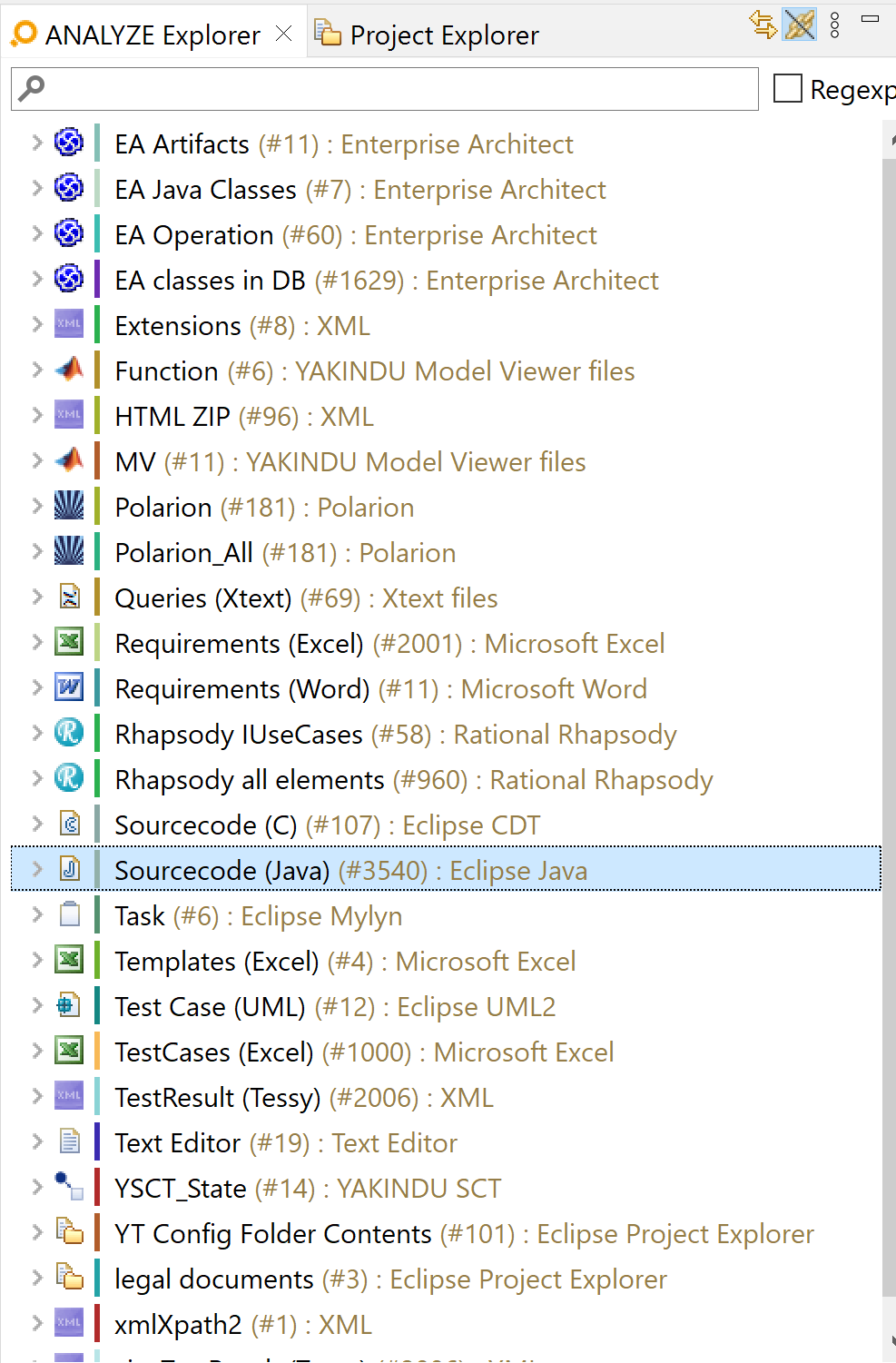Click the XML icon next to HTML ZIP

(69, 415)
